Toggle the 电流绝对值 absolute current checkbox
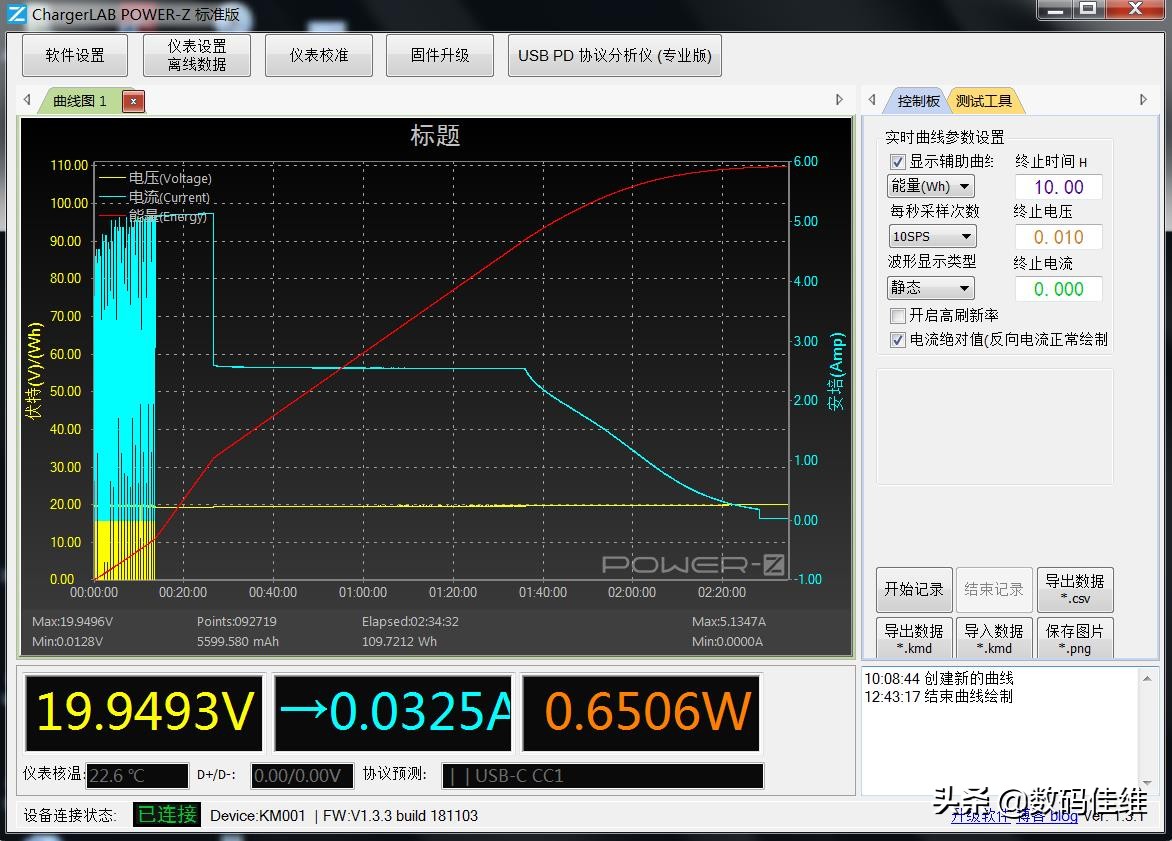The width and height of the screenshot is (1172, 841). pos(897,339)
